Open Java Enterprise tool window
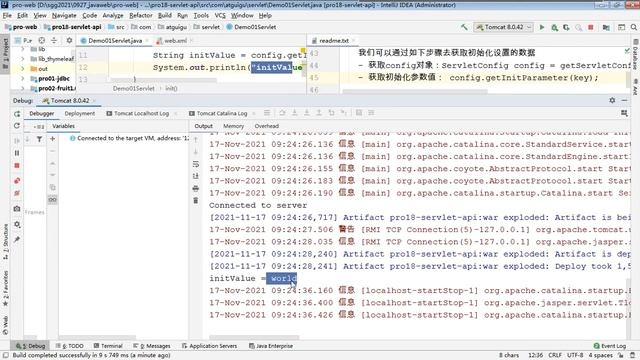 pyautogui.click(x=271, y=346)
